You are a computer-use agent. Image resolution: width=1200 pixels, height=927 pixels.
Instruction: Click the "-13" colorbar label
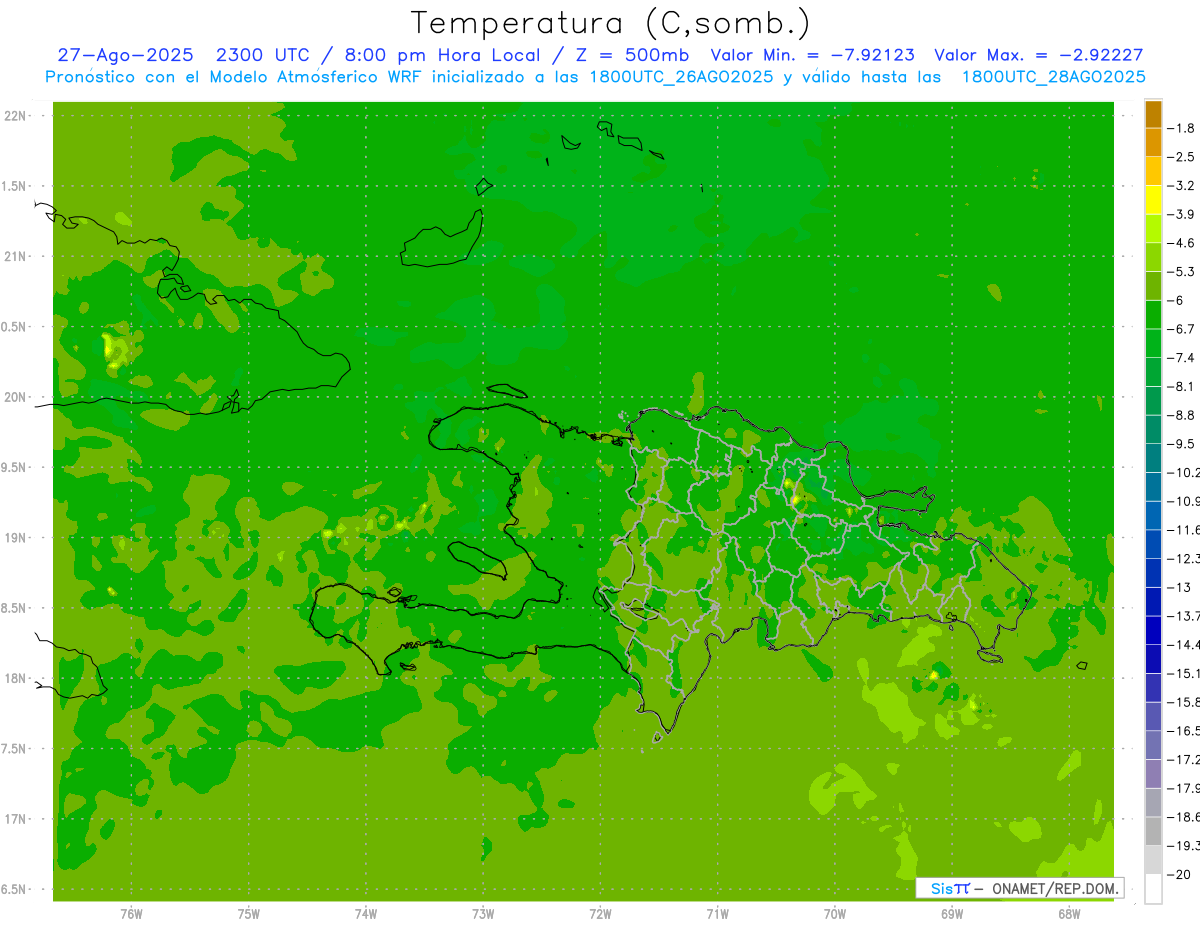[1179, 587]
